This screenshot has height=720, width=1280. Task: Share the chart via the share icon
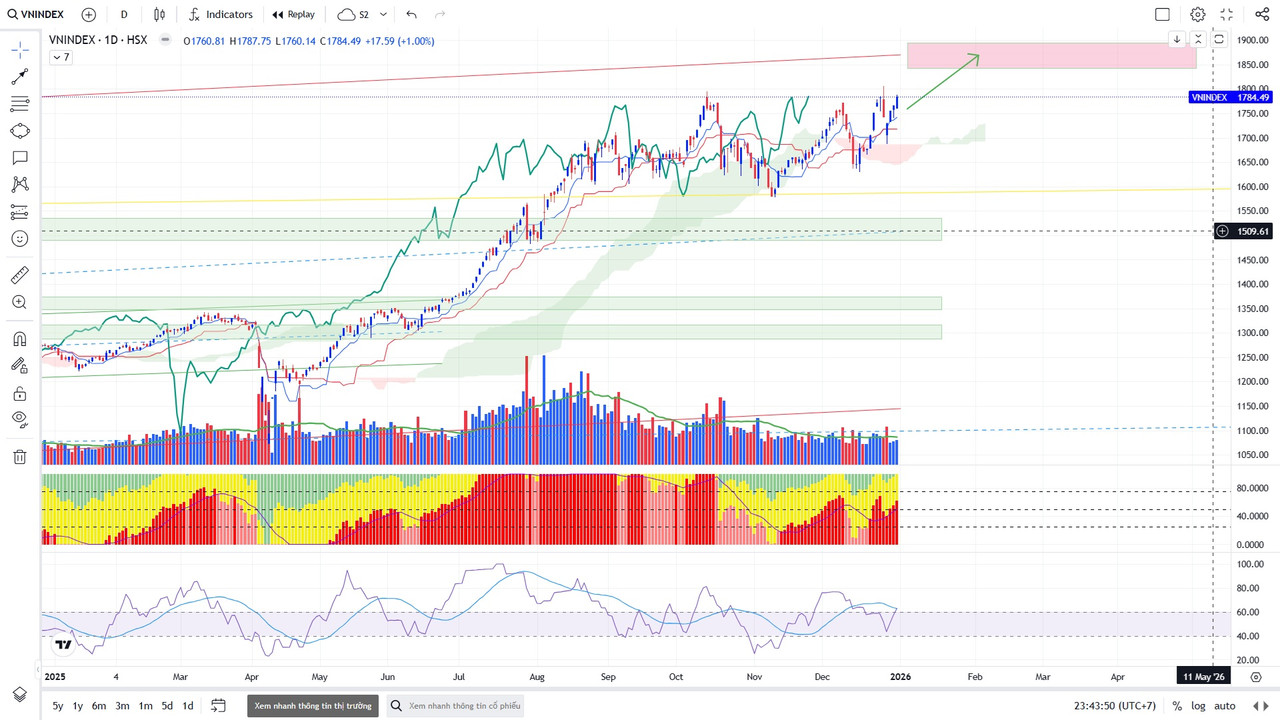(1262, 15)
